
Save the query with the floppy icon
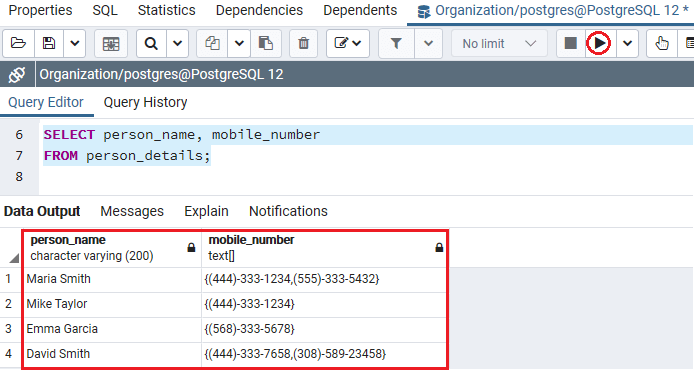(x=49, y=43)
